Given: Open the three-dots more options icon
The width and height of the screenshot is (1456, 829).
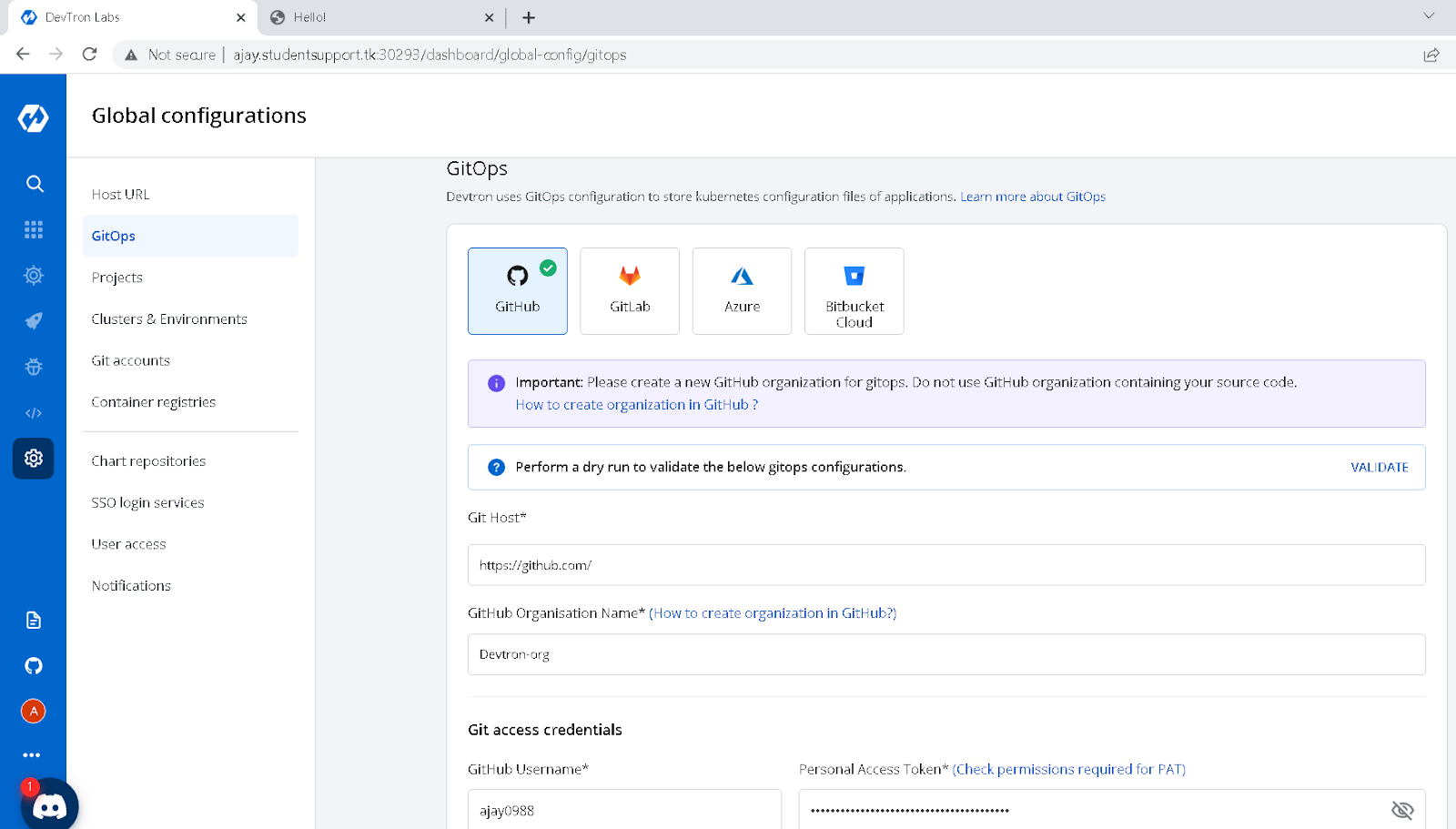Looking at the screenshot, I should coord(32,755).
